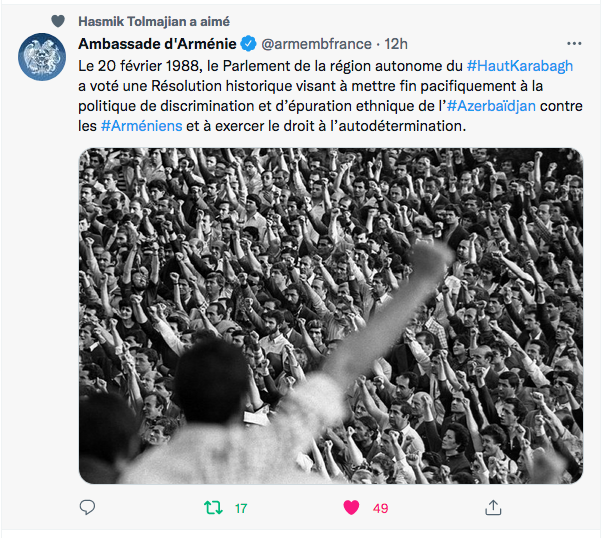Viewport: 602px width, 538px height.
Task: Follow the #Azerbaïdjan hashtag
Action: 491,106
